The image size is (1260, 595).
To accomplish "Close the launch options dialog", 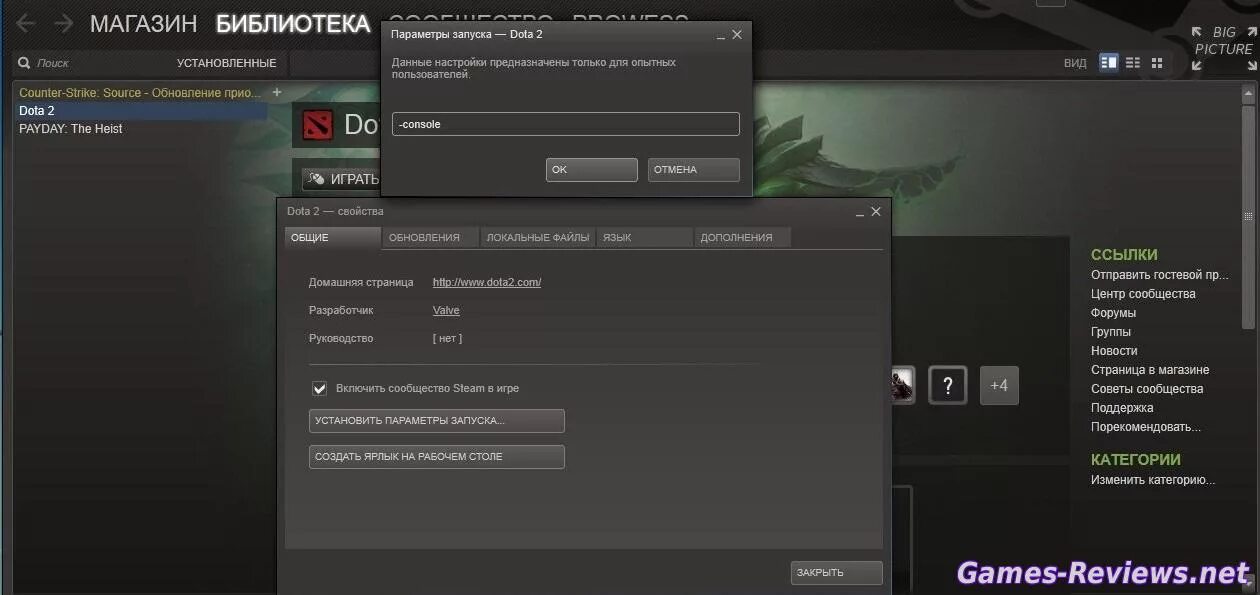I will click(x=737, y=34).
